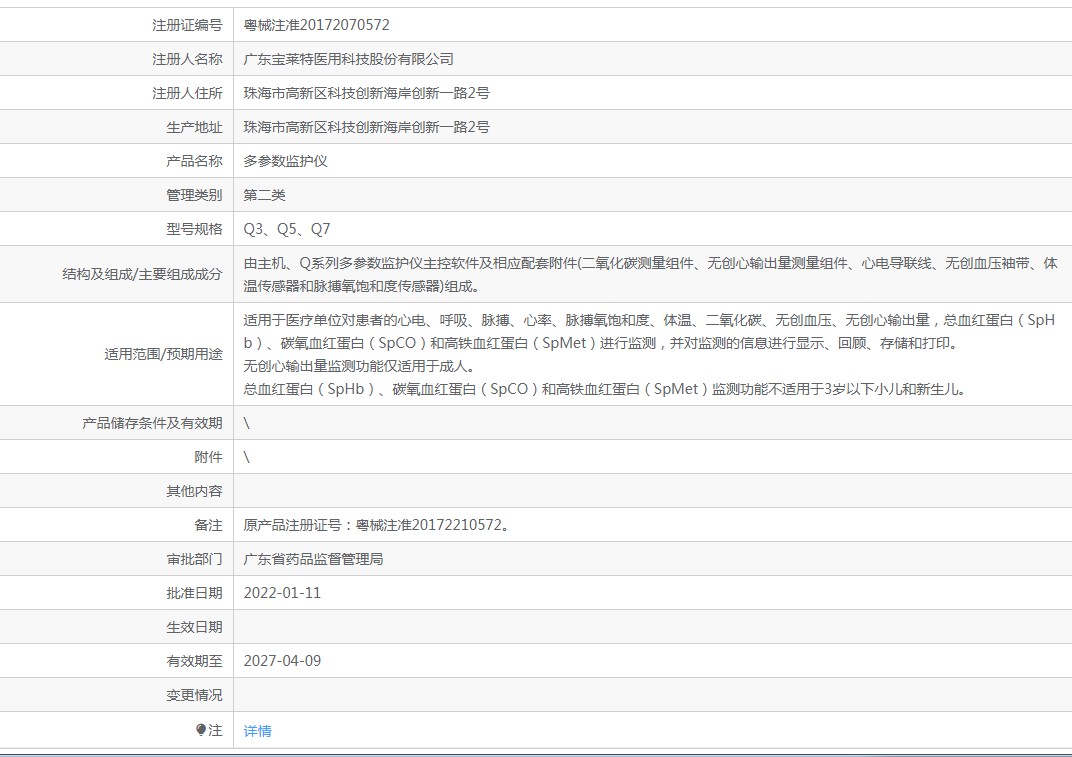Click the address in the 生产地址 row

[366, 127]
